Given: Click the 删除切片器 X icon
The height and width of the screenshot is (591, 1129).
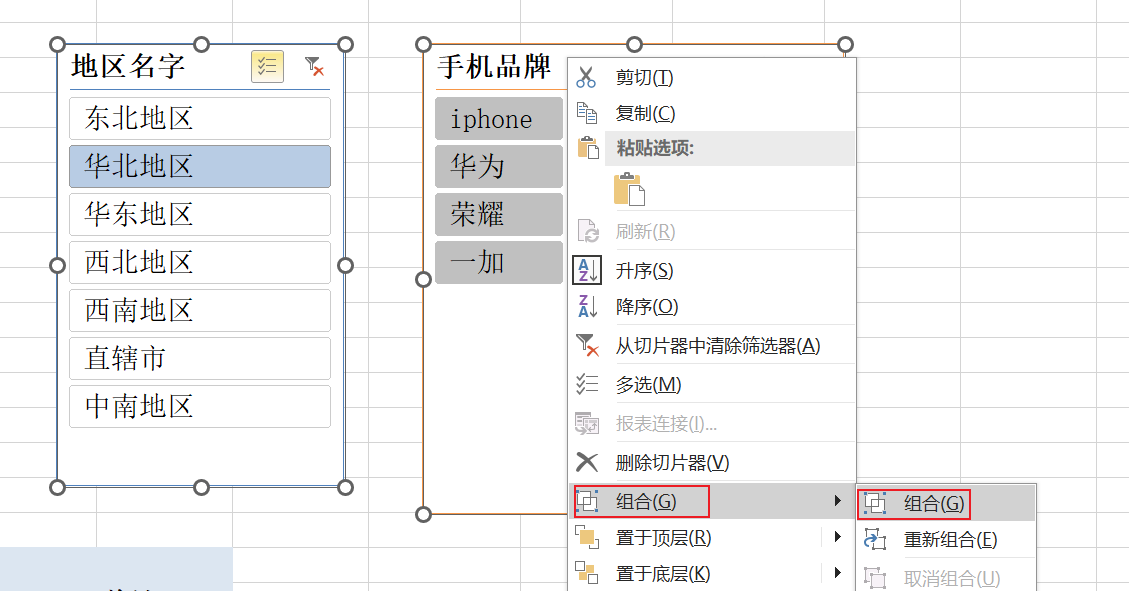Looking at the screenshot, I should coord(588,462).
